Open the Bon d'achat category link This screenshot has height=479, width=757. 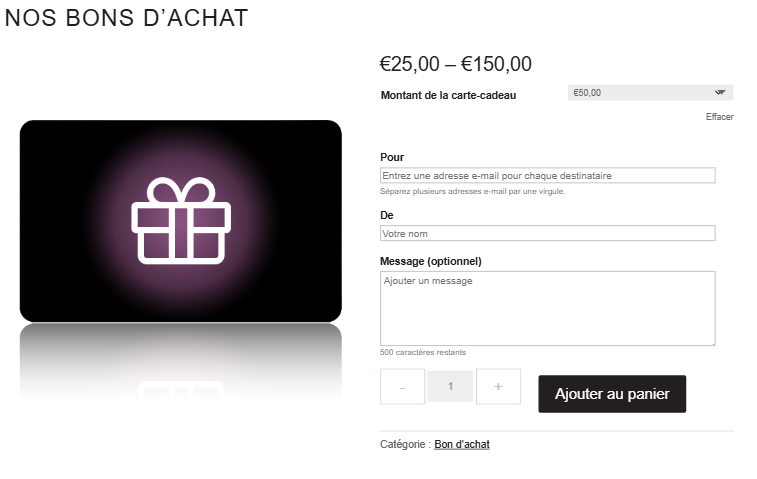click(462, 444)
